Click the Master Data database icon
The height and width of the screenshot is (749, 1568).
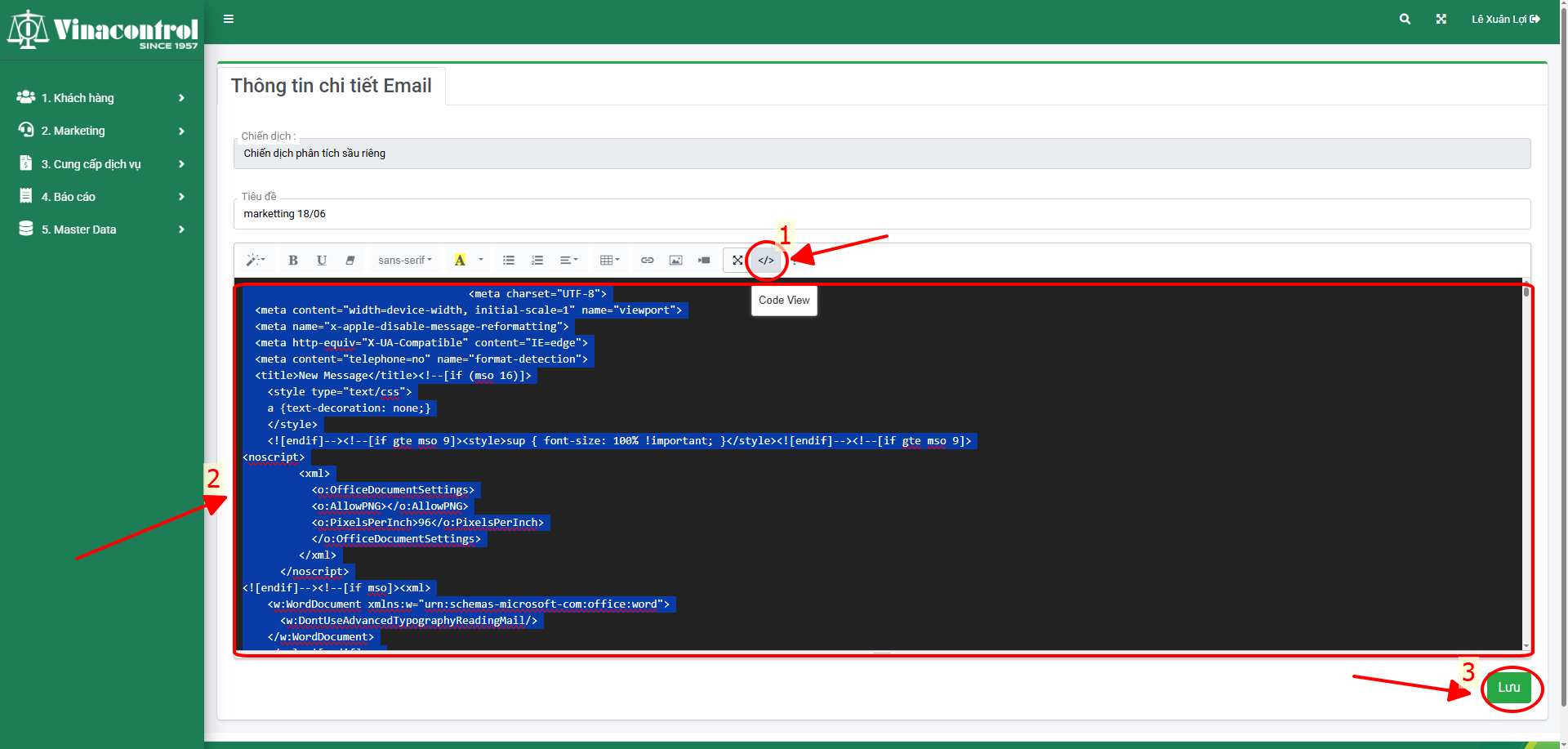click(x=26, y=229)
